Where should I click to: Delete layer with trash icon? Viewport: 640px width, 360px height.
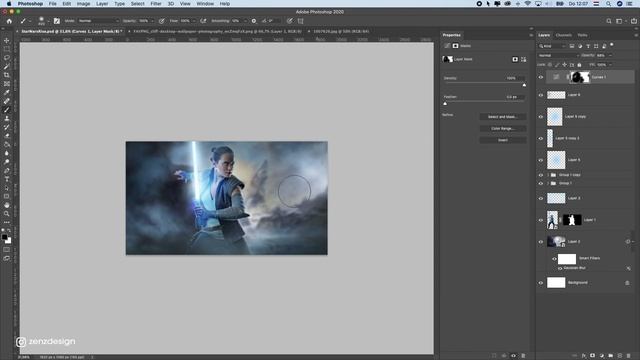pos(629,356)
